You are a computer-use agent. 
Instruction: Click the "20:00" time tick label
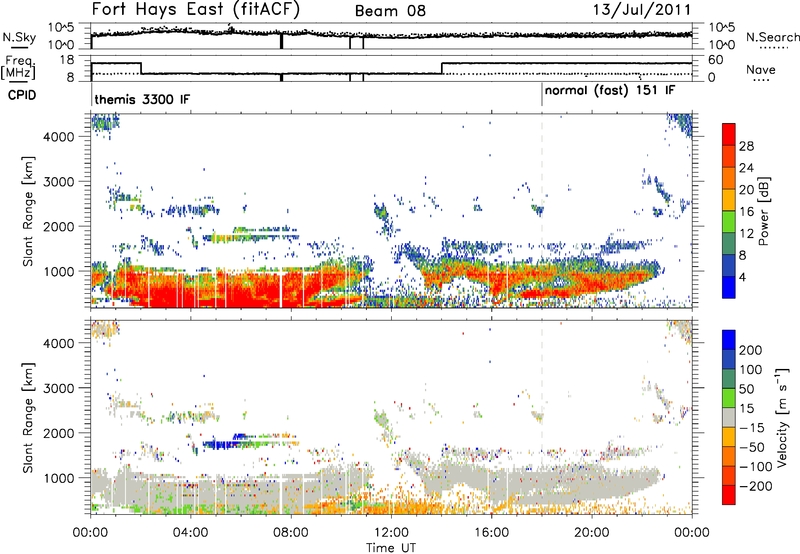(x=592, y=533)
